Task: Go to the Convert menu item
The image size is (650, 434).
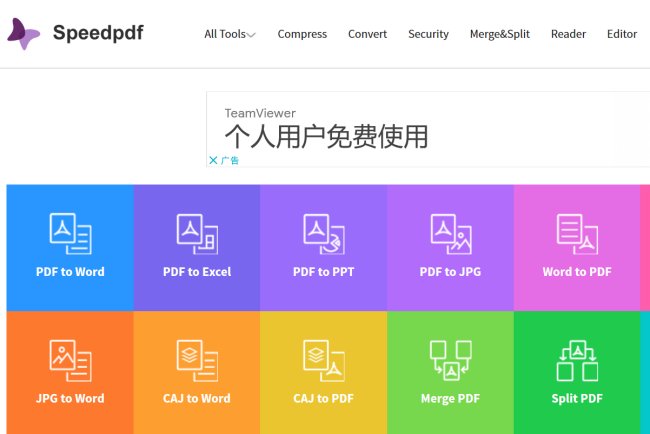Action: coord(367,34)
